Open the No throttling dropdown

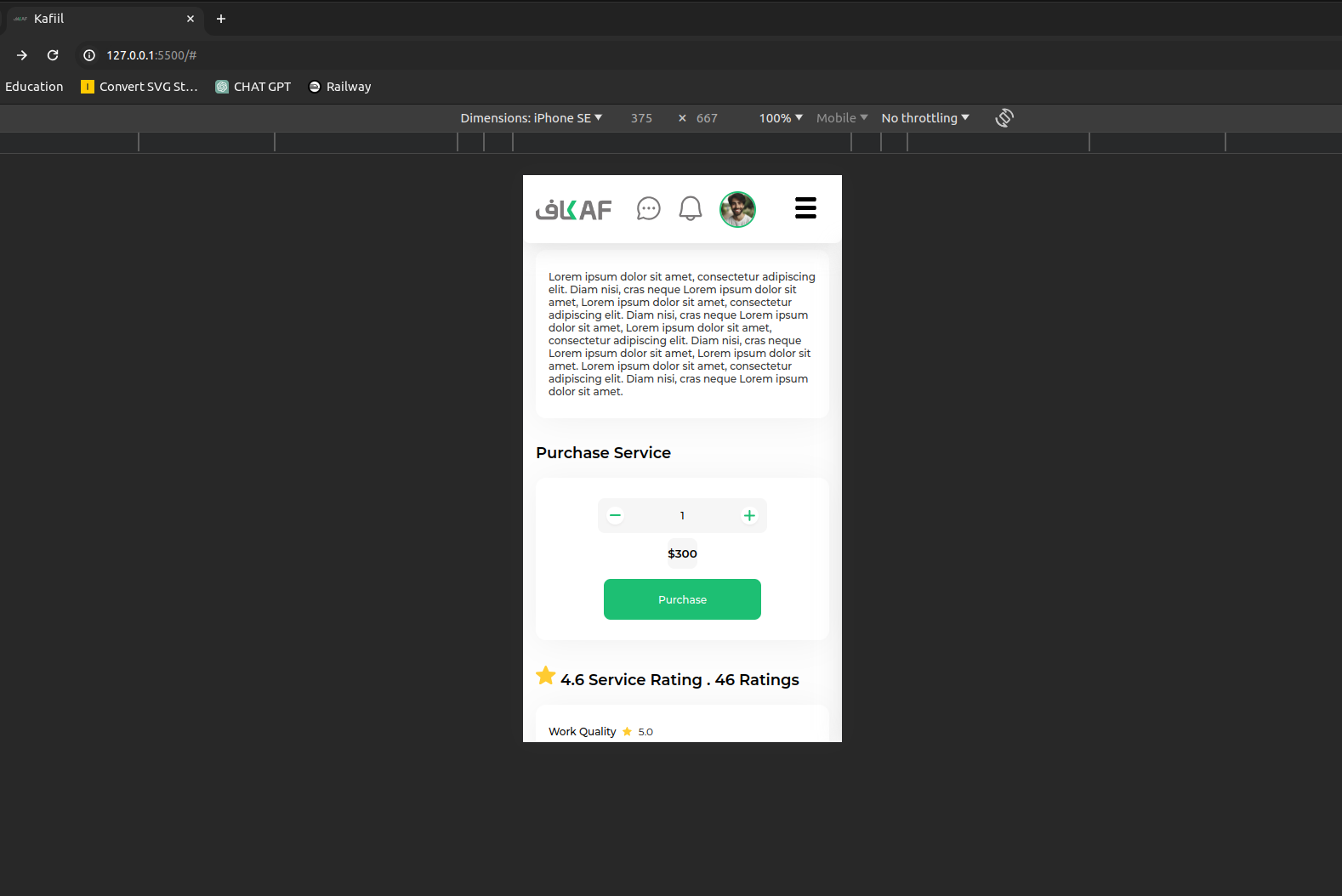point(925,118)
